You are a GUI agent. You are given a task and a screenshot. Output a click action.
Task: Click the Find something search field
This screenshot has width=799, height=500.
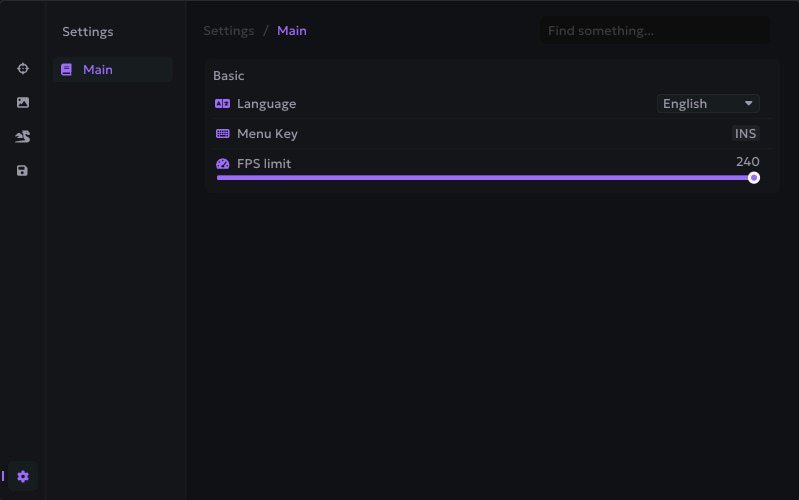coord(655,31)
